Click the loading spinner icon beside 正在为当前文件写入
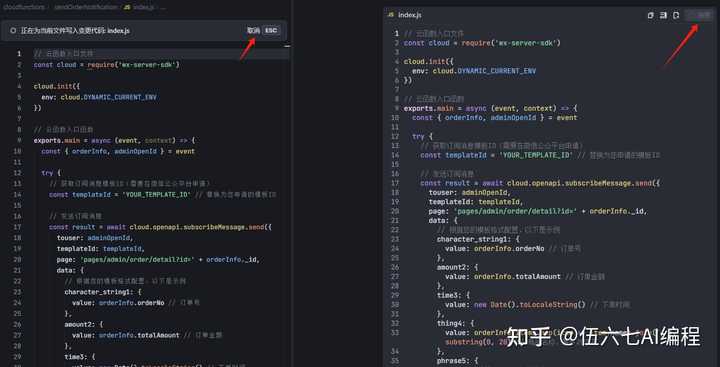Viewport: 720px width, 367px height. (x=13, y=31)
